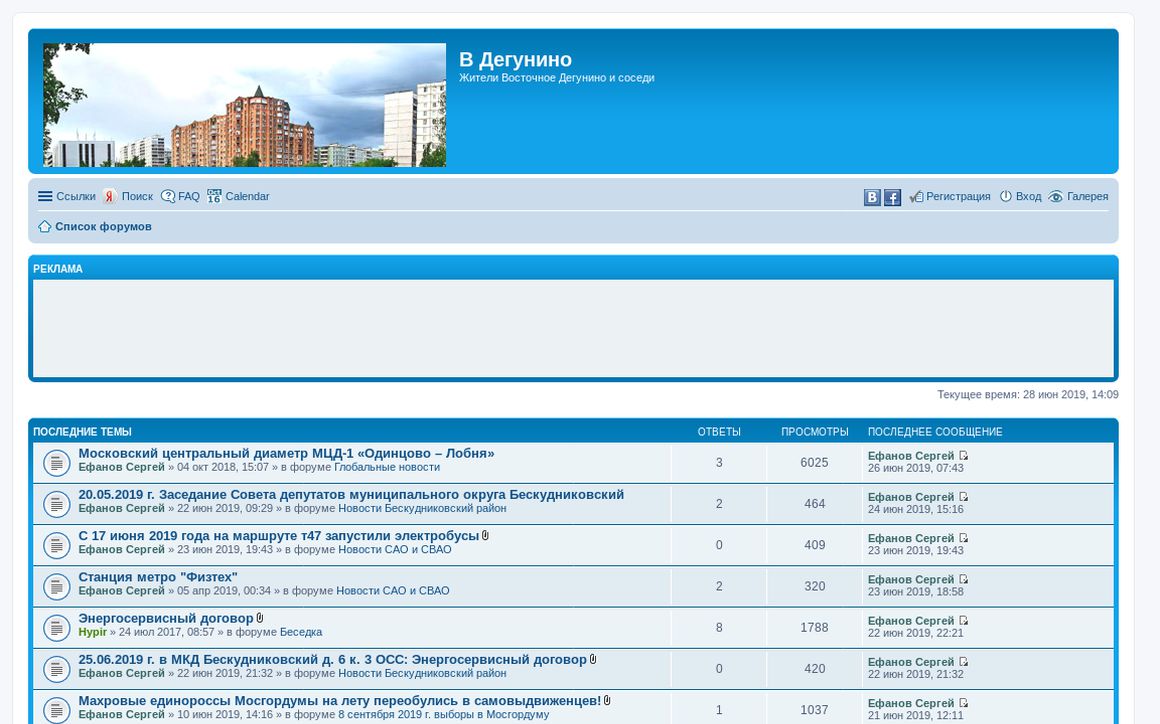The height and width of the screenshot is (724, 1160).
Task: Open topic Энергосервисный договор by Hypir
Action: pos(166,618)
